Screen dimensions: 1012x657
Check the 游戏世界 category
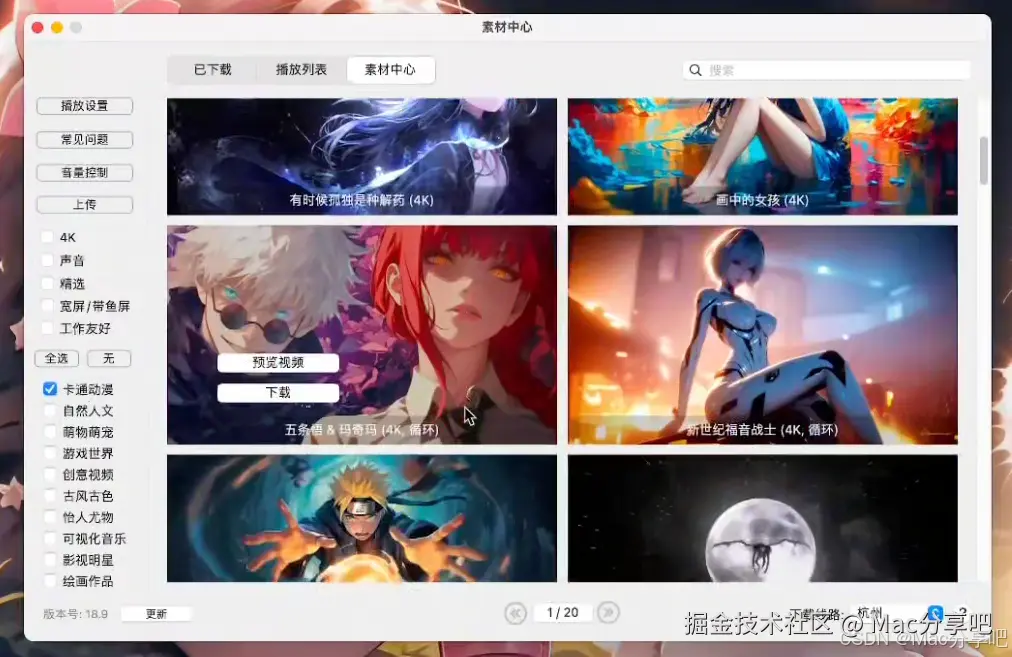pyautogui.click(x=49, y=454)
